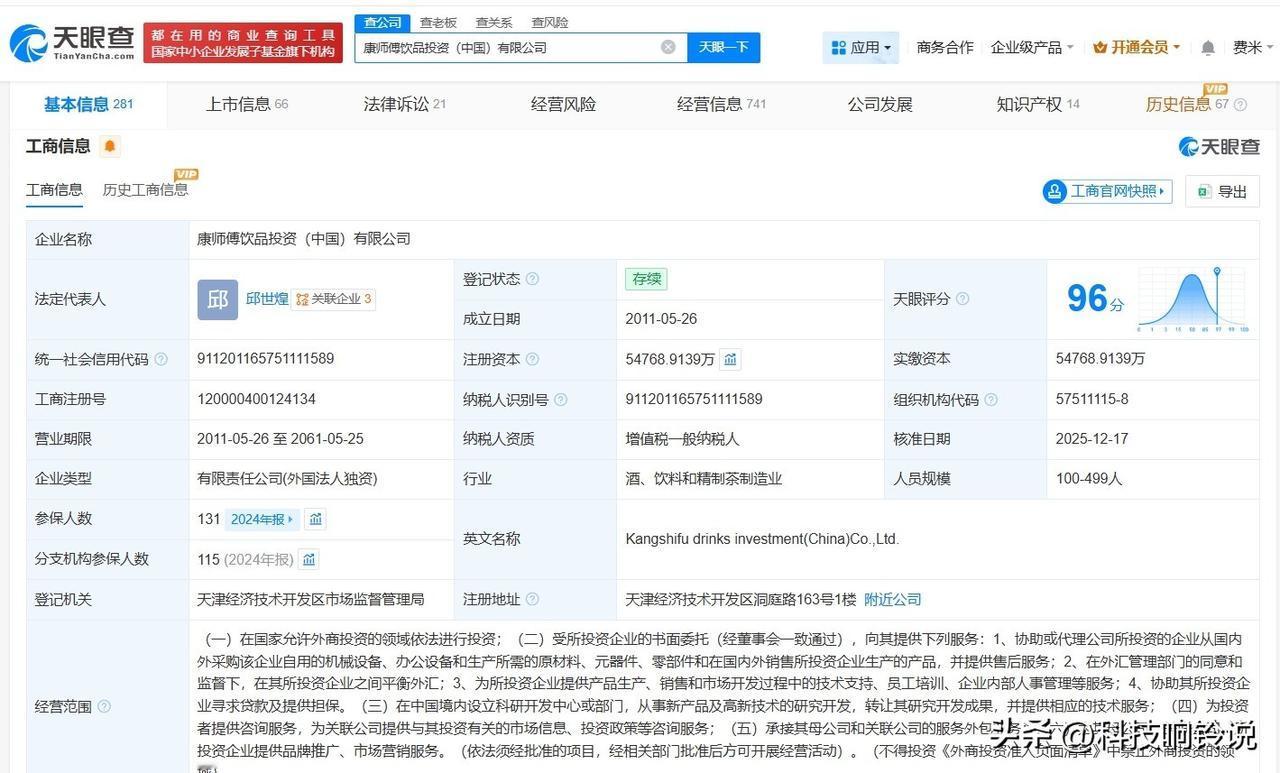Click the 导出 export button
1280x773 pixels.
1222,191
